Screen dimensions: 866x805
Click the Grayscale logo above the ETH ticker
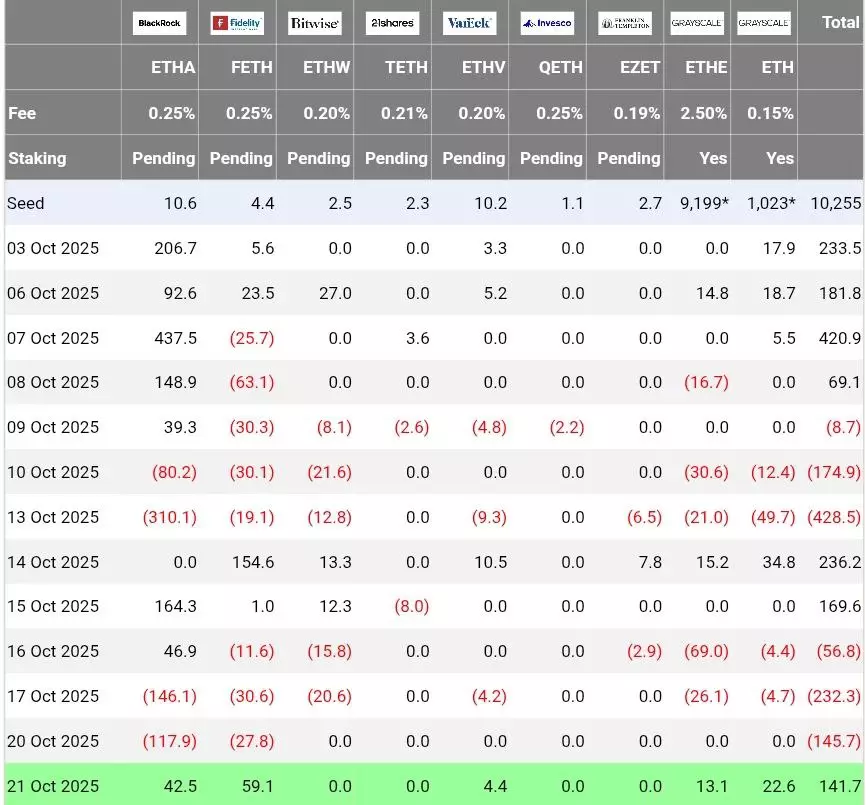point(764,23)
